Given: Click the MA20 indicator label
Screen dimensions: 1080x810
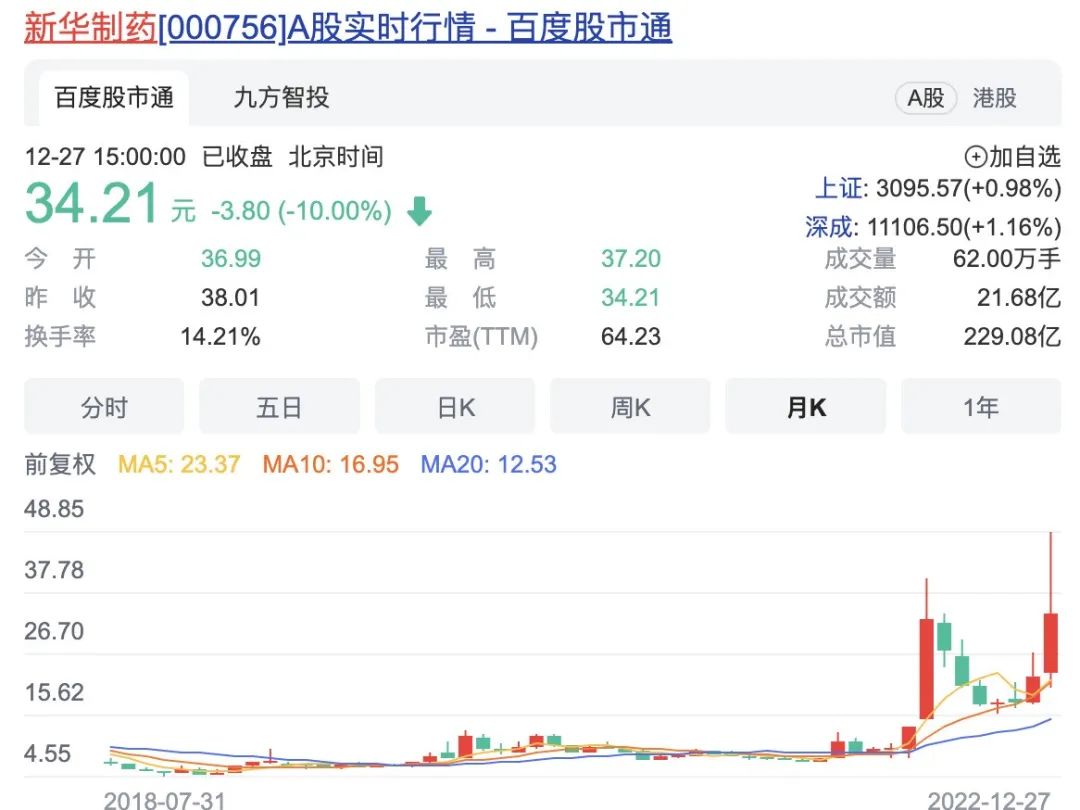Looking at the screenshot, I should pos(488,464).
